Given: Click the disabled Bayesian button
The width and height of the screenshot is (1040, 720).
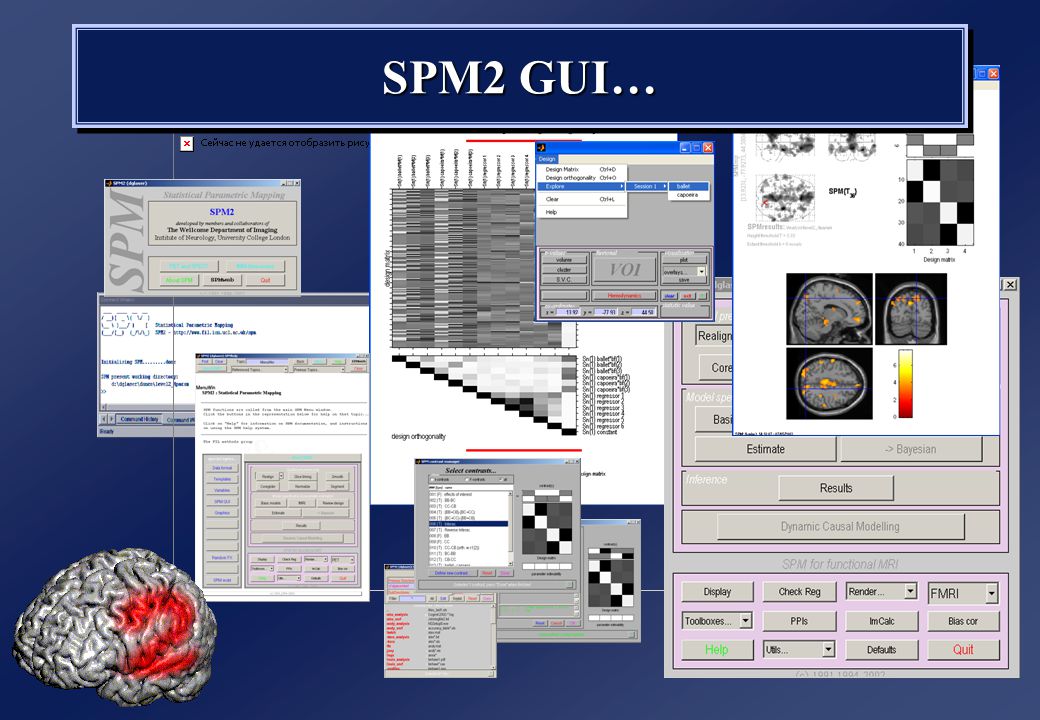Looking at the screenshot, I should pyautogui.click(x=910, y=449).
